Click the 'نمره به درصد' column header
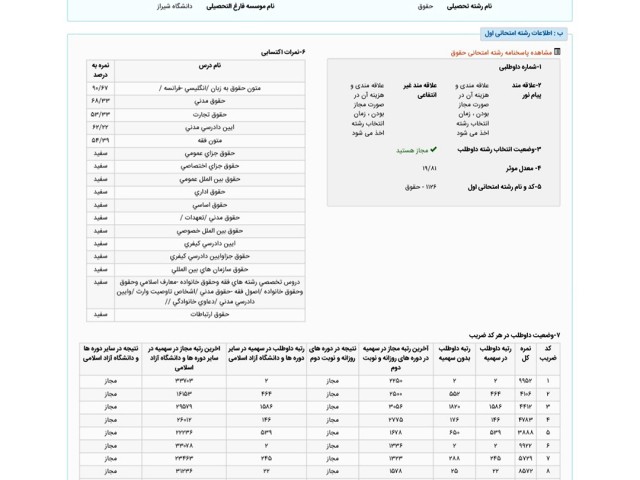The image size is (640, 480). tap(100, 69)
